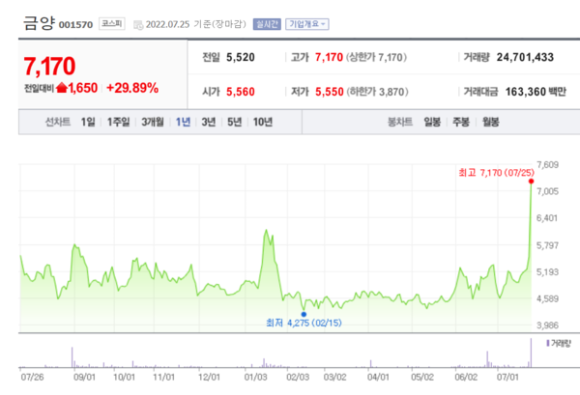Click the 코스피 market label
580x395 pixels.
(x=112, y=24)
